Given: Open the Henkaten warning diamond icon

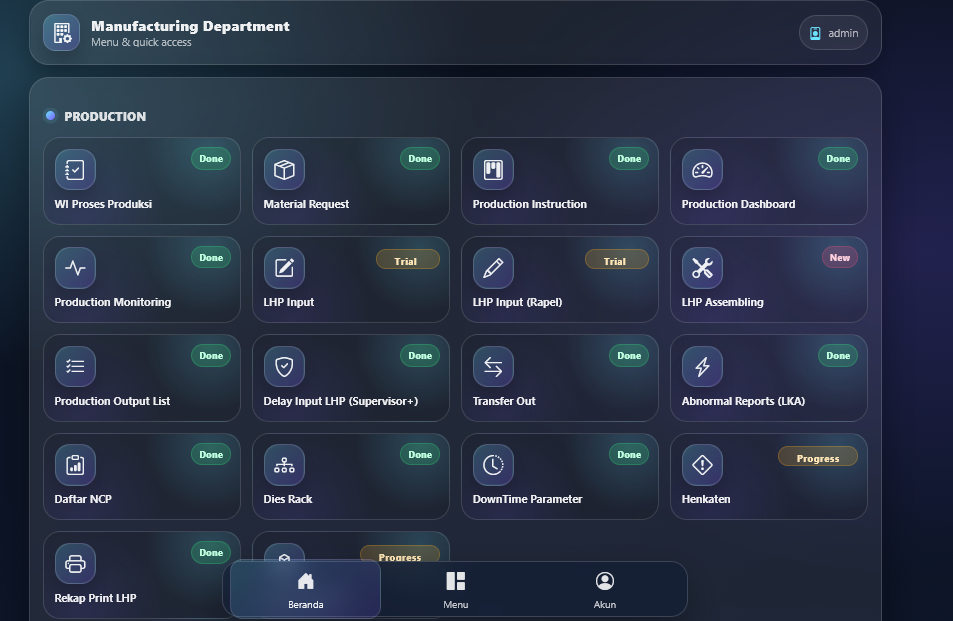Looking at the screenshot, I should pyautogui.click(x=702, y=465).
